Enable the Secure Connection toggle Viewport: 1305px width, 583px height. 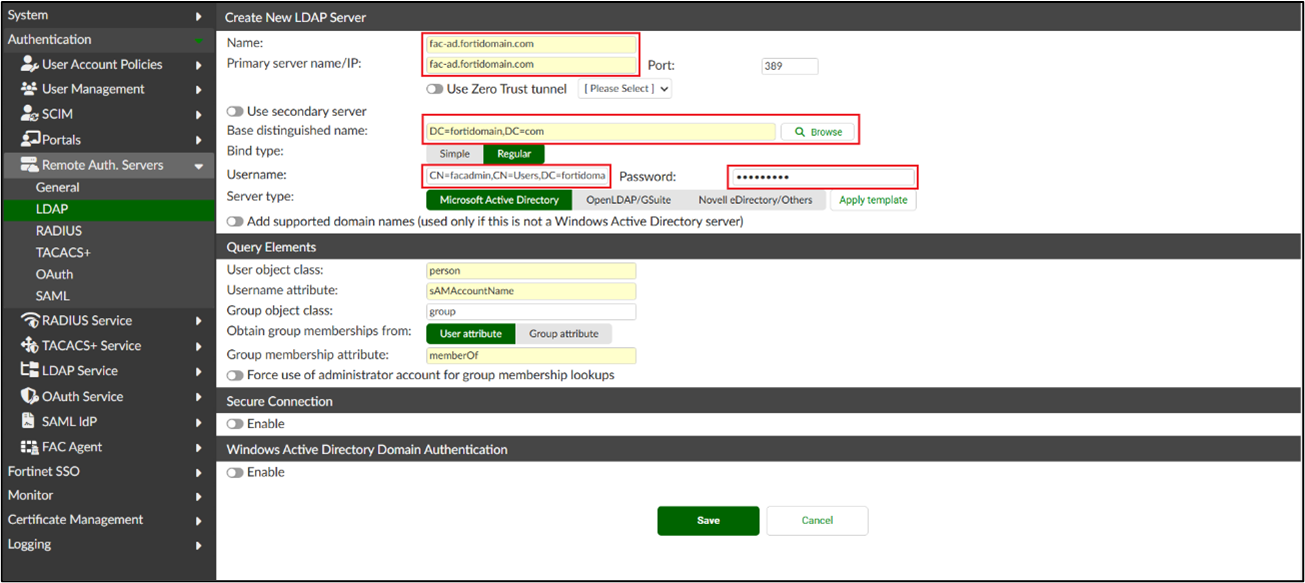point(236,424)
